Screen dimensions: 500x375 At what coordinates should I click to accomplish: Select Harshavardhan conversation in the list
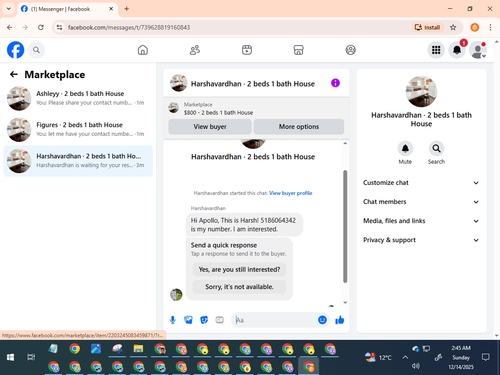[78, 161]
